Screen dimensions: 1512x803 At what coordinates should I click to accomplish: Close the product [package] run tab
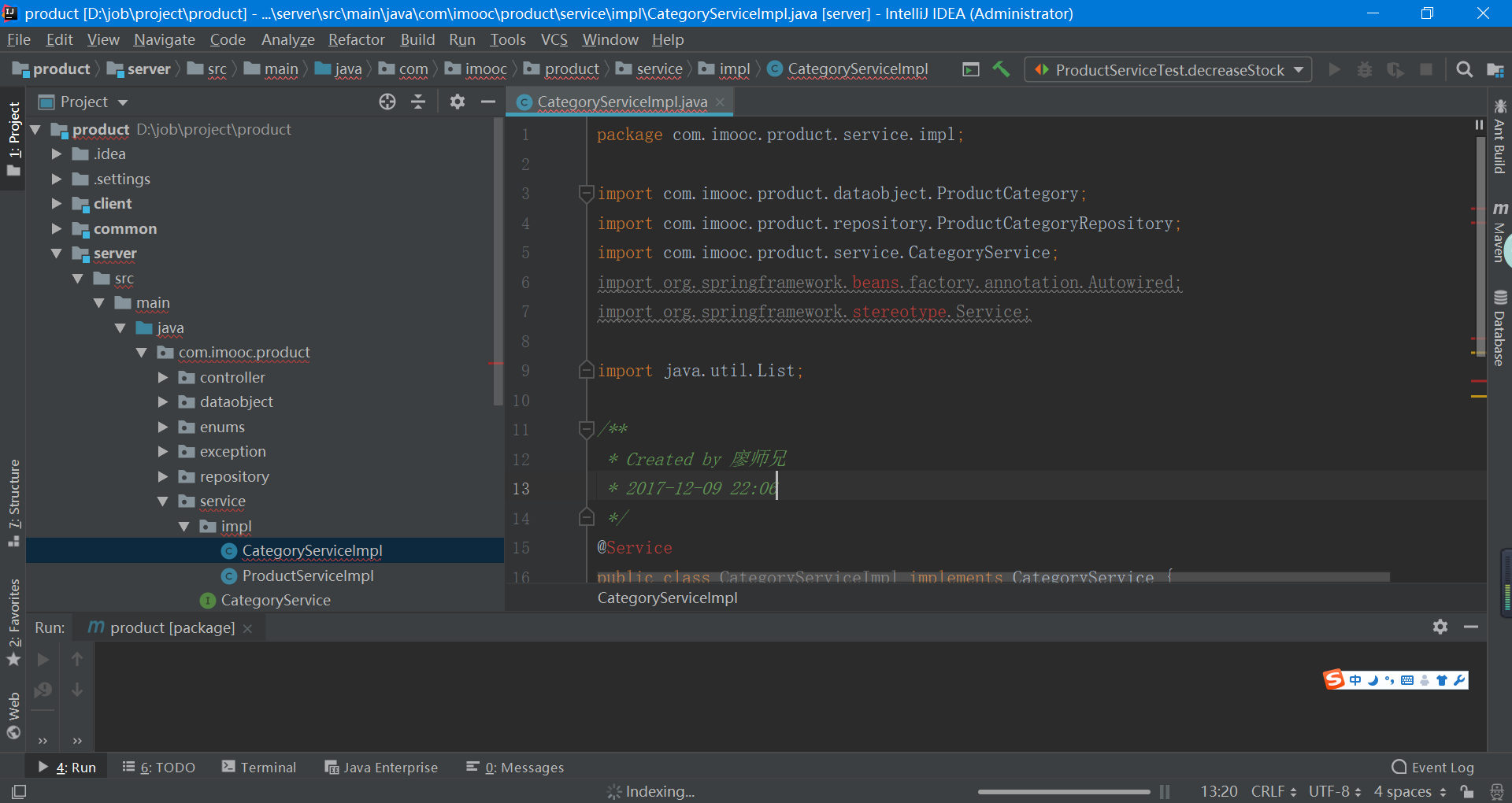pos(247,628)
